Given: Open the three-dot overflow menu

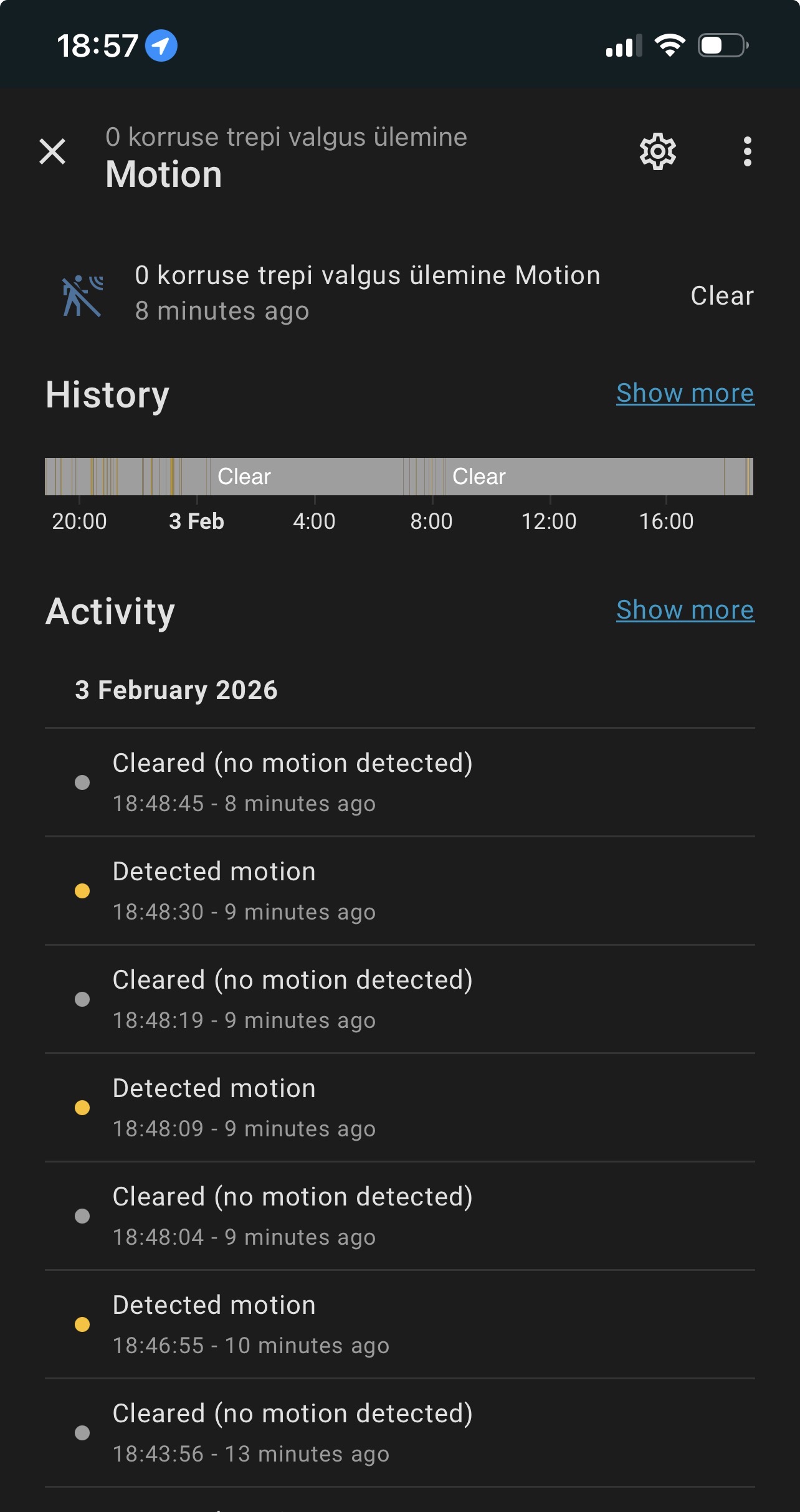Looking at the screenshot, I should click(747, 151).
